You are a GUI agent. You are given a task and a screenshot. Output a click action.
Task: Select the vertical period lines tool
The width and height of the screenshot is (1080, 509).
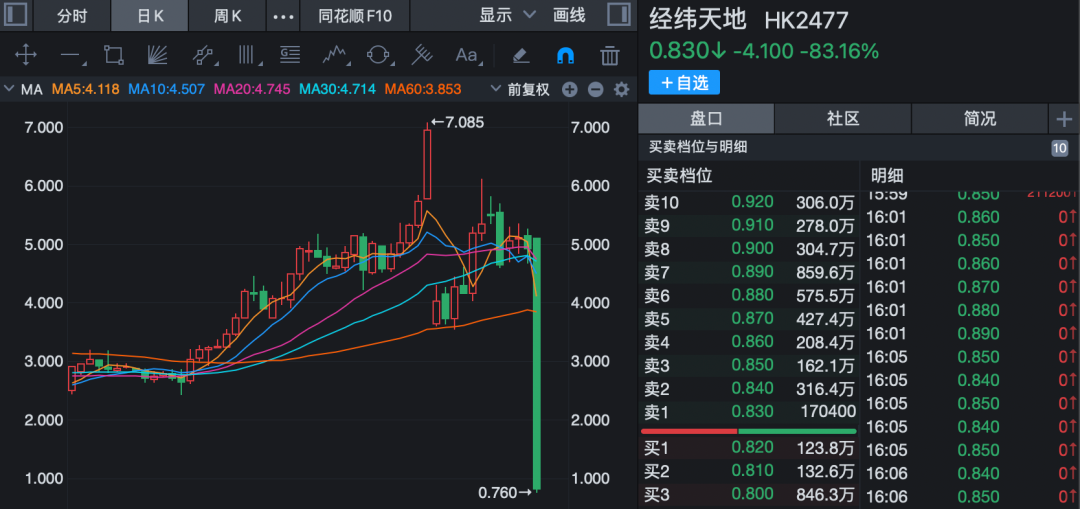(247, 55)
